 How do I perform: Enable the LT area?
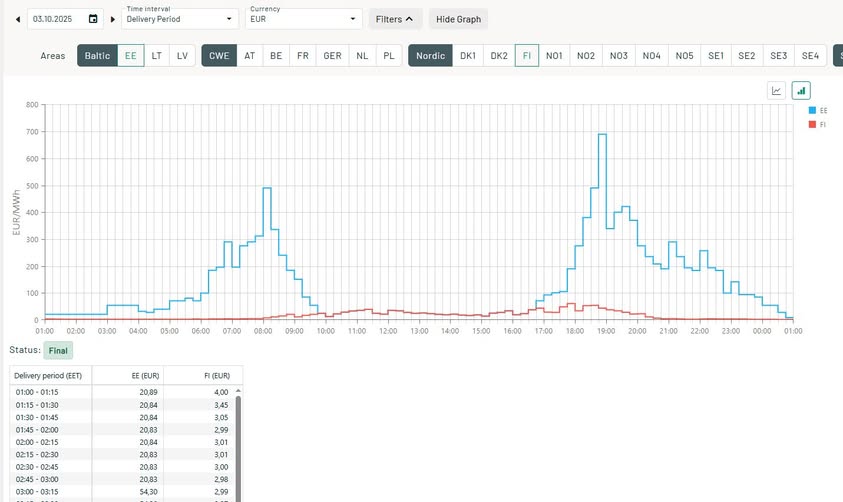coord(157,56)
